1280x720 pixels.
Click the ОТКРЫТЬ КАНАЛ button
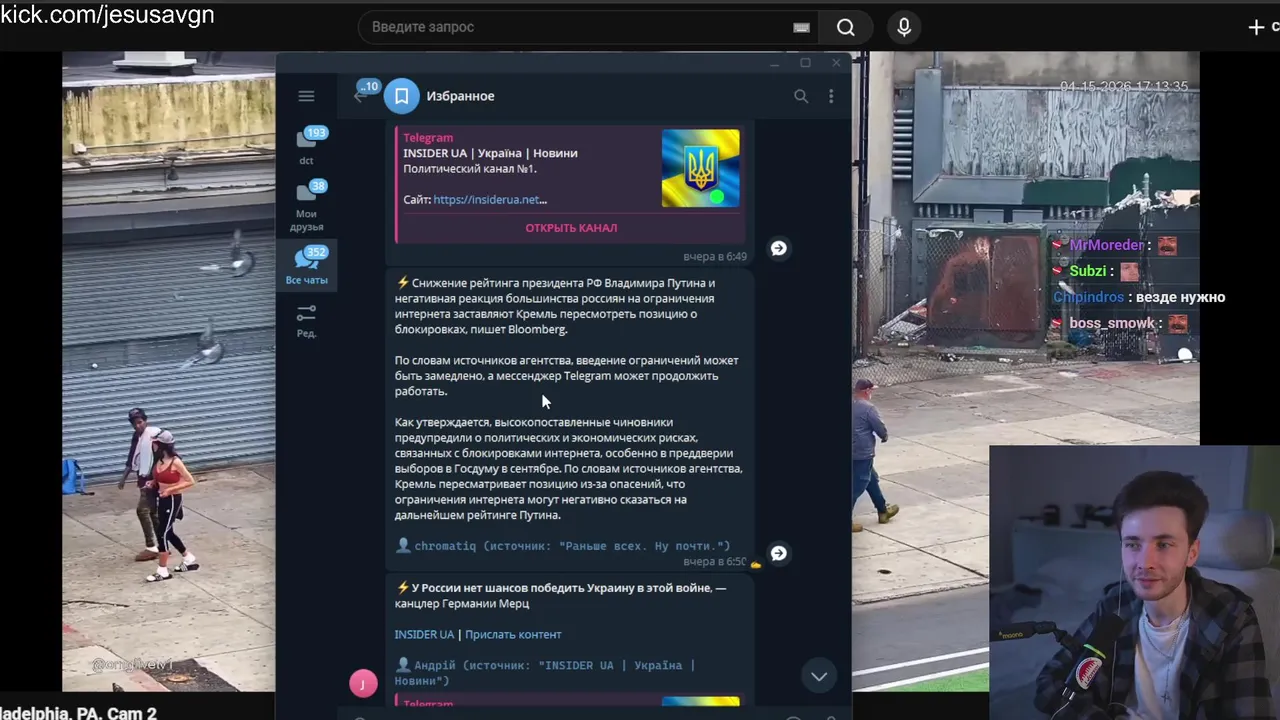click(x=571, y=228)
